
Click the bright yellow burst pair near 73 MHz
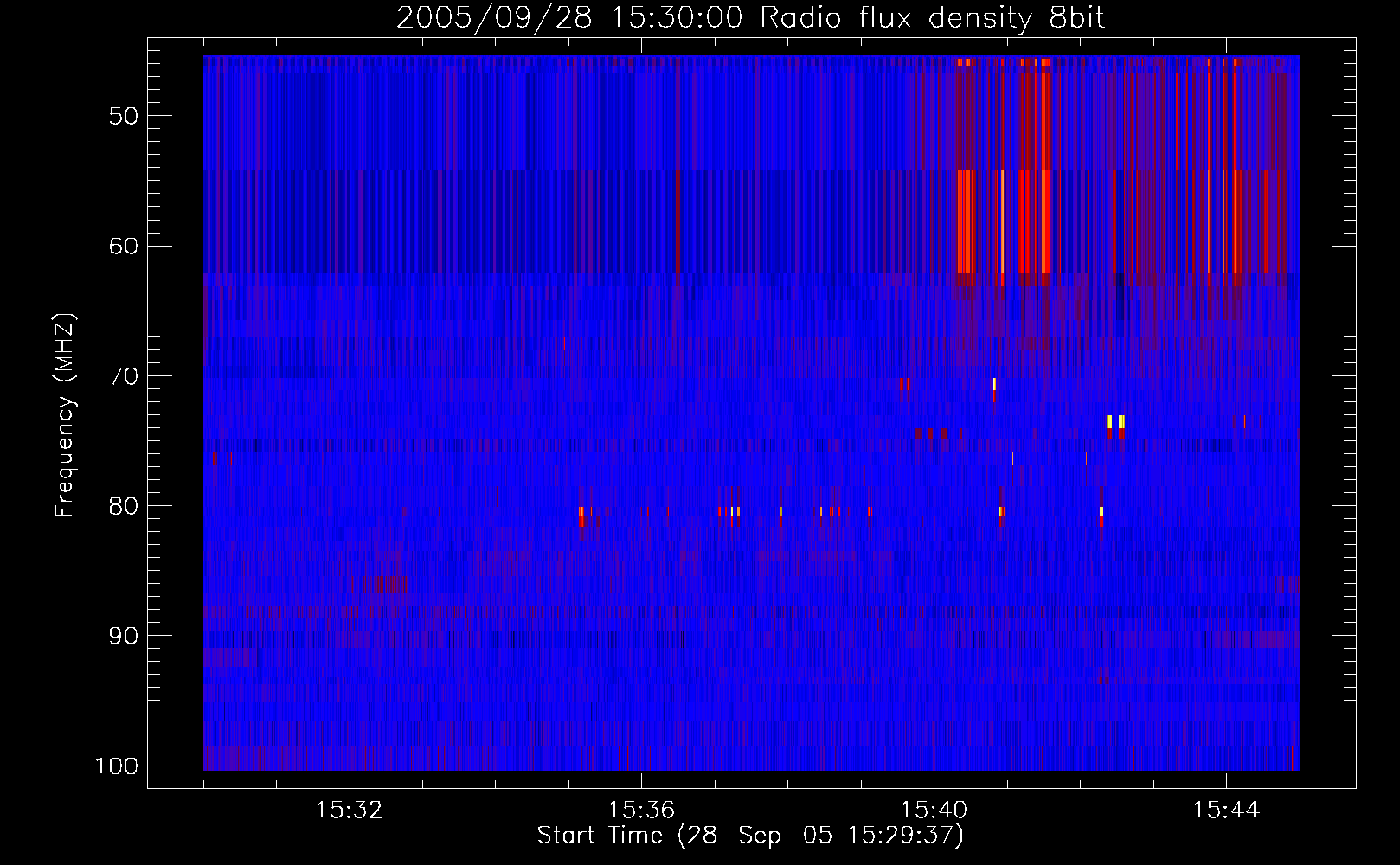[1115, 422]
